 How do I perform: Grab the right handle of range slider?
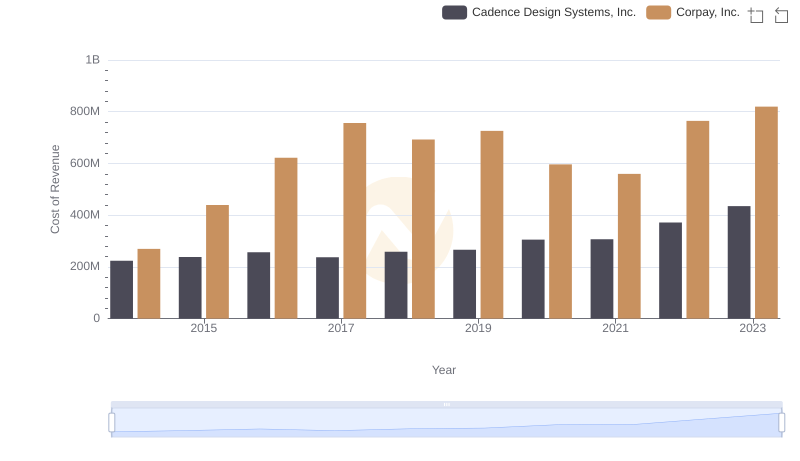pos(781,422)
